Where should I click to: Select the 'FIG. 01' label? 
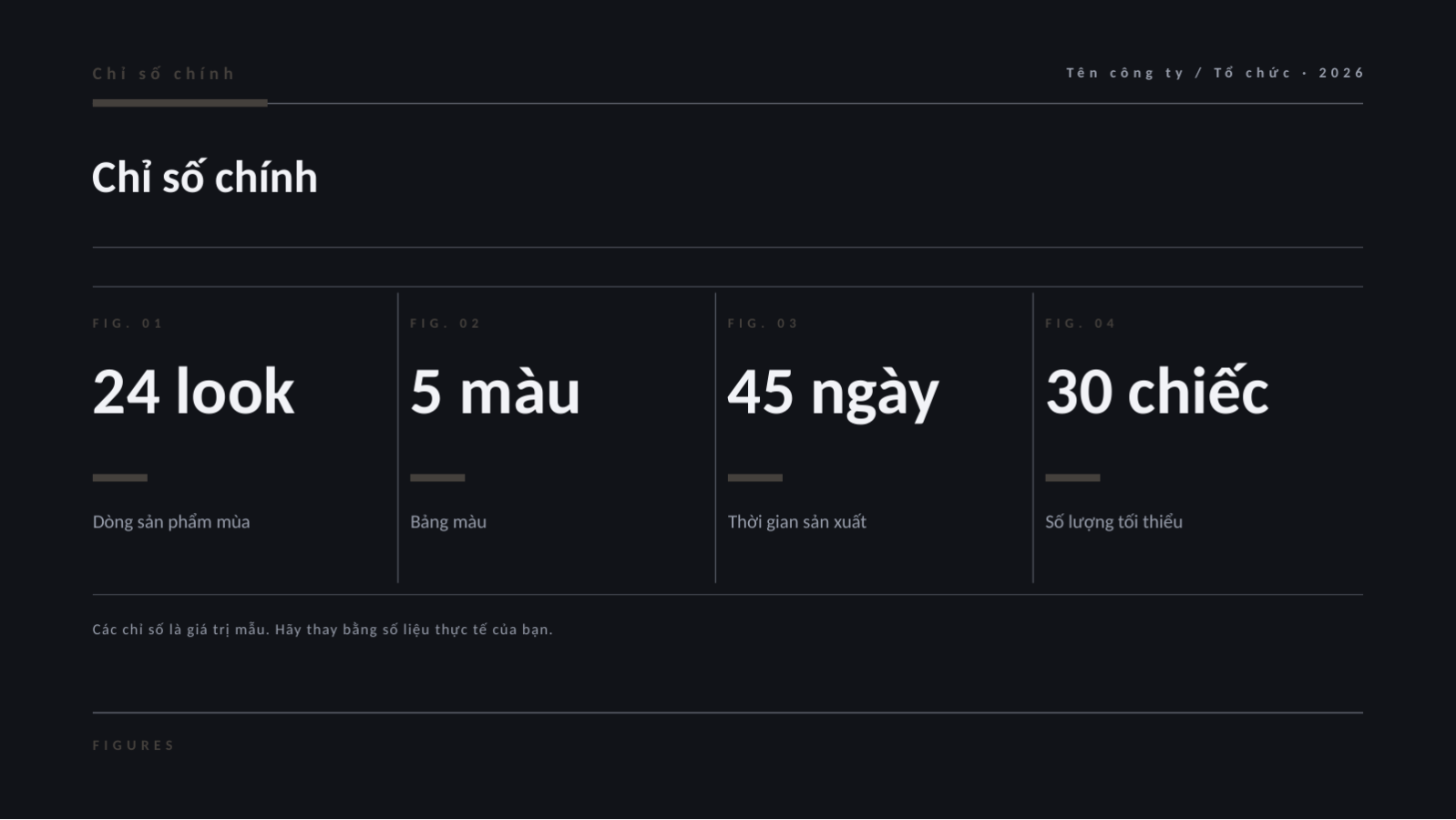(x=128, y=323)
